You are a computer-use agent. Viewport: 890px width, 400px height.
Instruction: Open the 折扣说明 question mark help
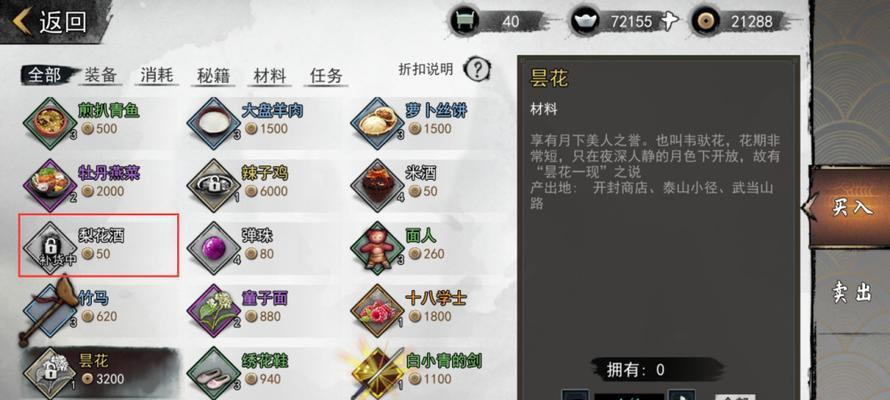(x=477, y=70)
